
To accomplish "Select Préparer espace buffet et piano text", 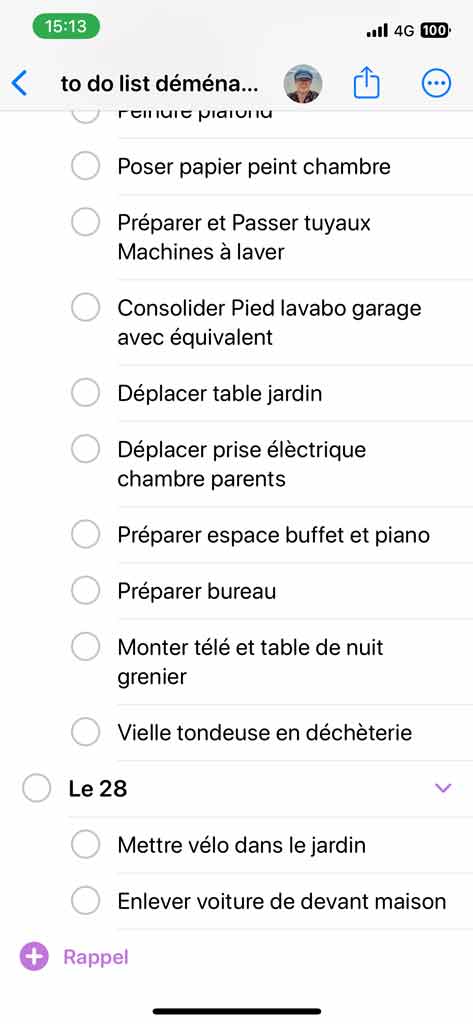I will [x=274, y=536].
